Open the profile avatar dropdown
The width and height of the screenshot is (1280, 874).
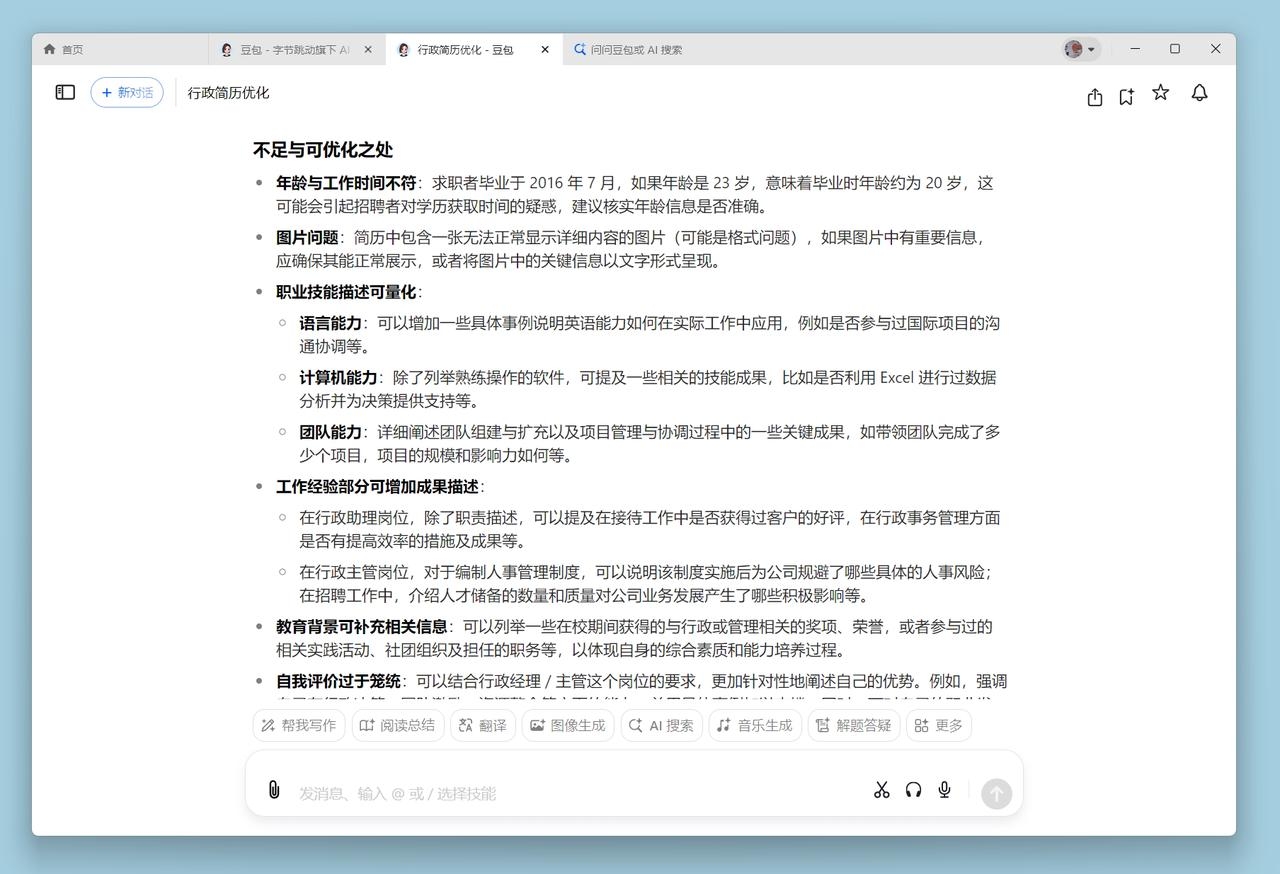(1080, 49)
